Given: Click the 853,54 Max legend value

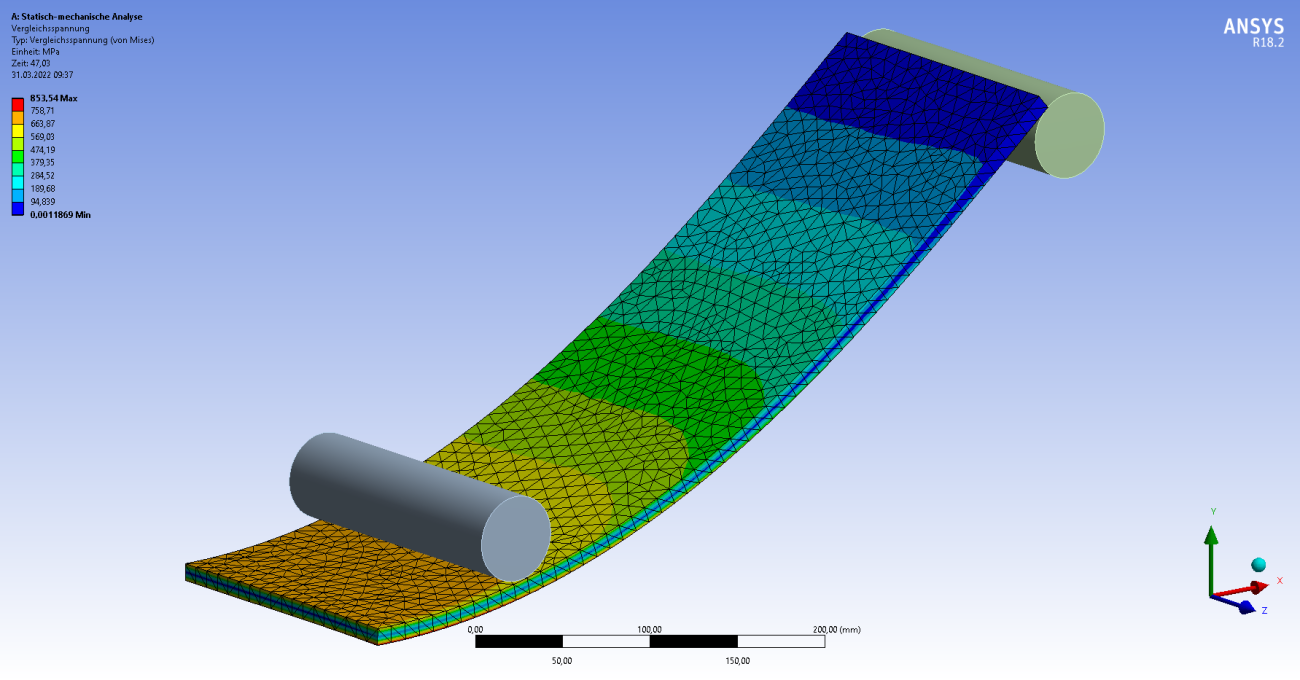Looking at the screenshot, I should [53, 98].
